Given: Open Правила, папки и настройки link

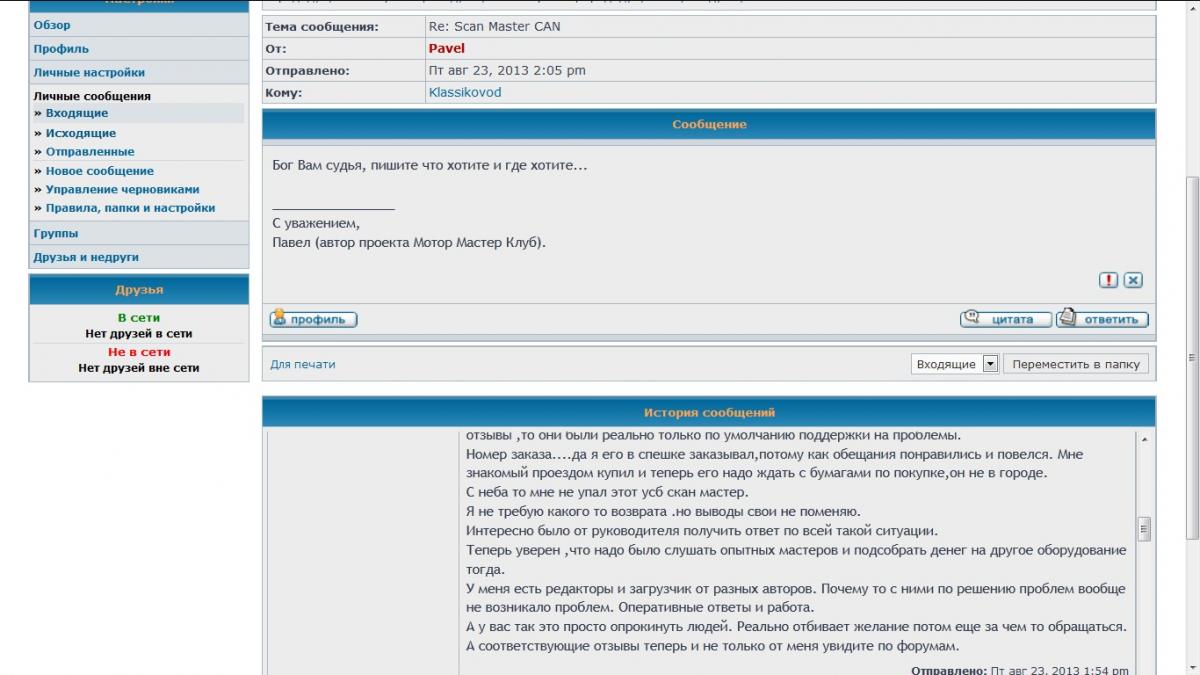Looking at the screenshot, I should pos(130,208).
